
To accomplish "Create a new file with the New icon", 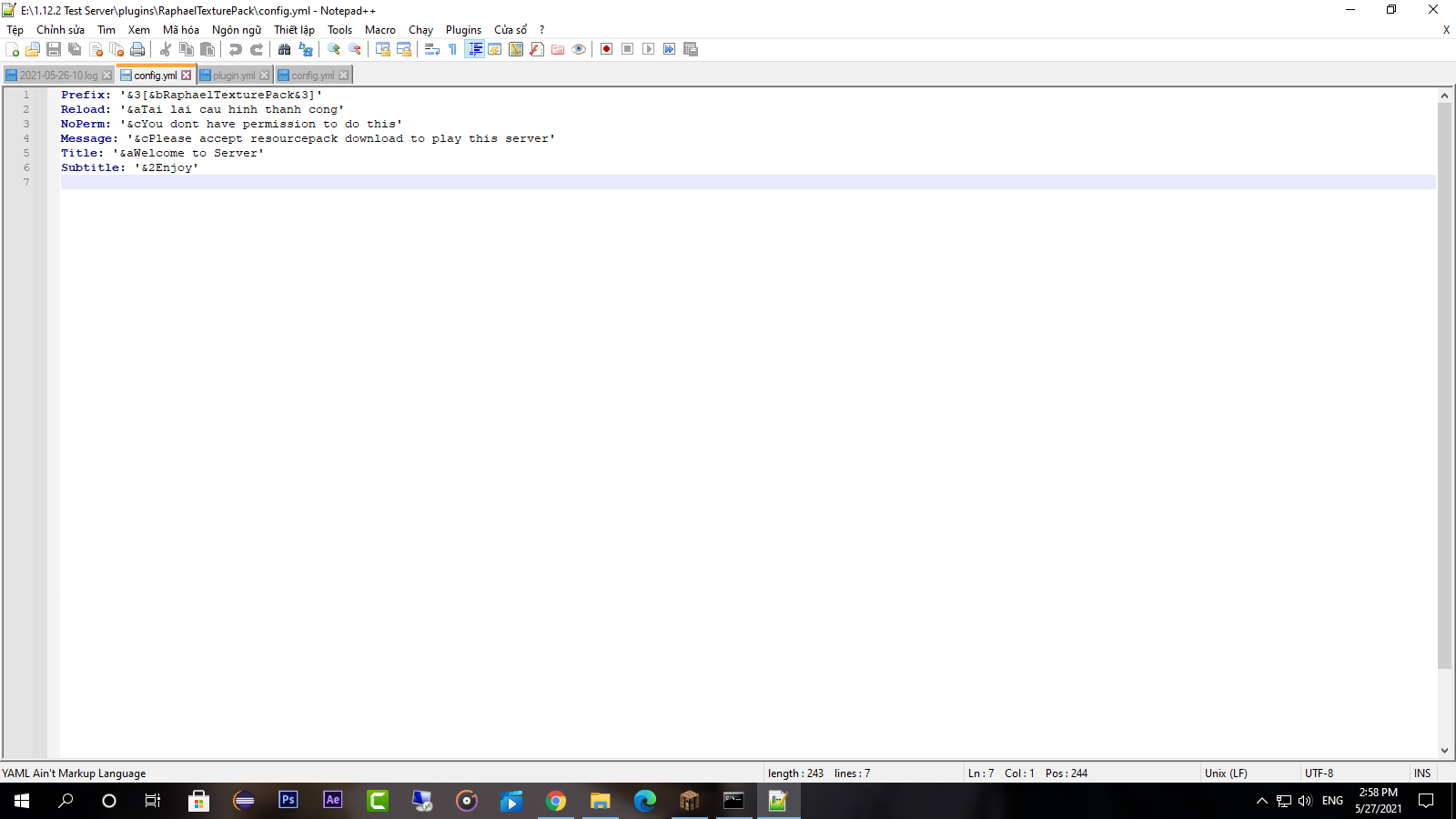I will (x=12, y=49).
